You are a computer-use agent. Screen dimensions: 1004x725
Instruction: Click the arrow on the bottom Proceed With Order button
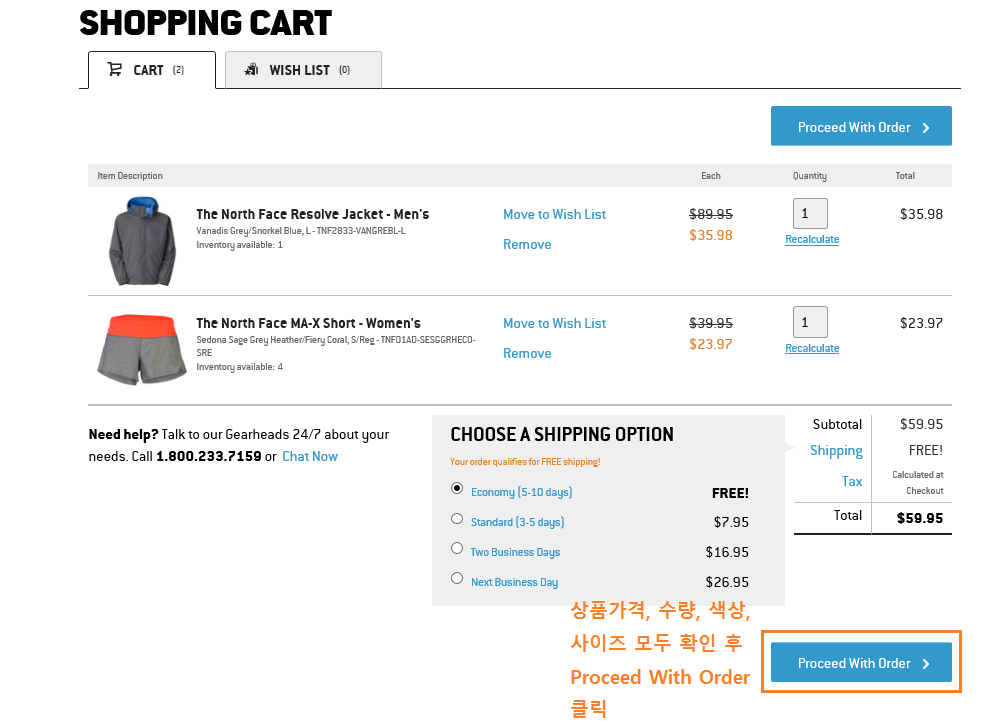(926, 664)
